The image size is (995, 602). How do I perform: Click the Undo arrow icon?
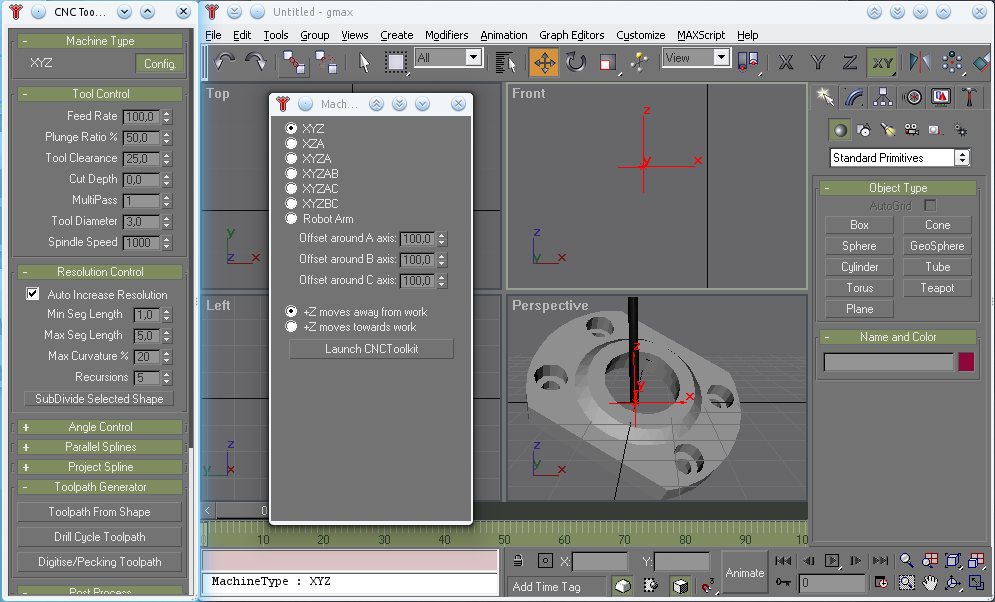click(x=225, y=62)
